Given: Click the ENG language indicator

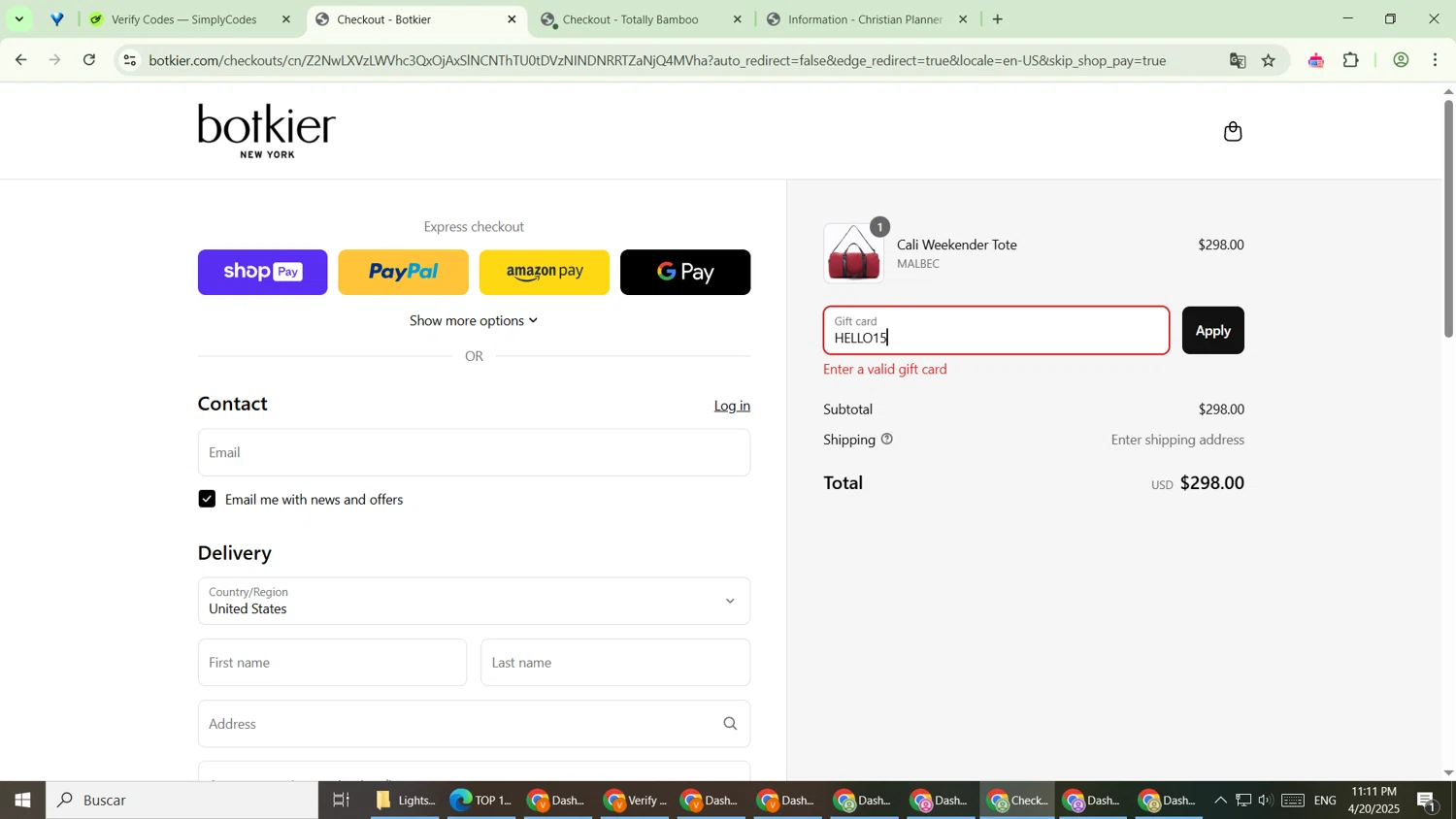Looking at the screenshot, I should (1325, 801).
